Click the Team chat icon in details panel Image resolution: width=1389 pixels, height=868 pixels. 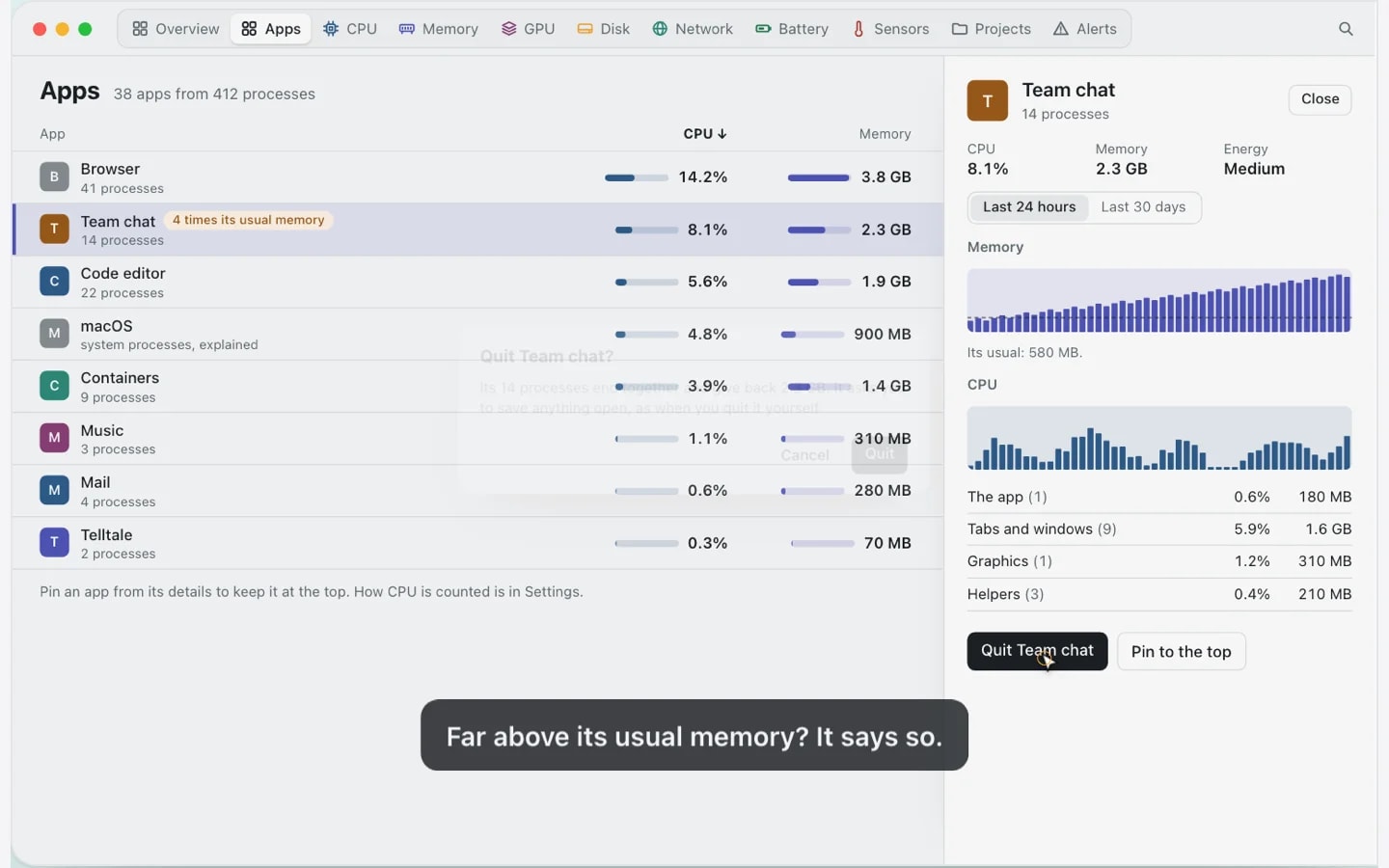tap(988, 100)
